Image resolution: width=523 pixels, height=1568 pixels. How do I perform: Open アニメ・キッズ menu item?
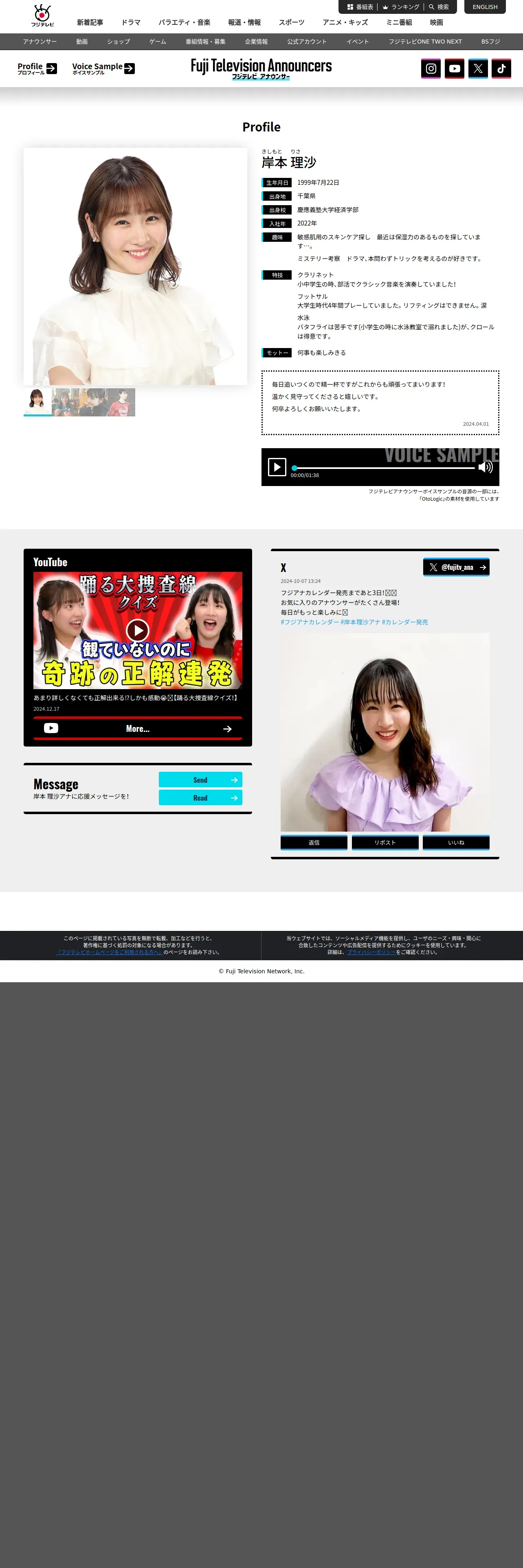[x=345, y=22]
